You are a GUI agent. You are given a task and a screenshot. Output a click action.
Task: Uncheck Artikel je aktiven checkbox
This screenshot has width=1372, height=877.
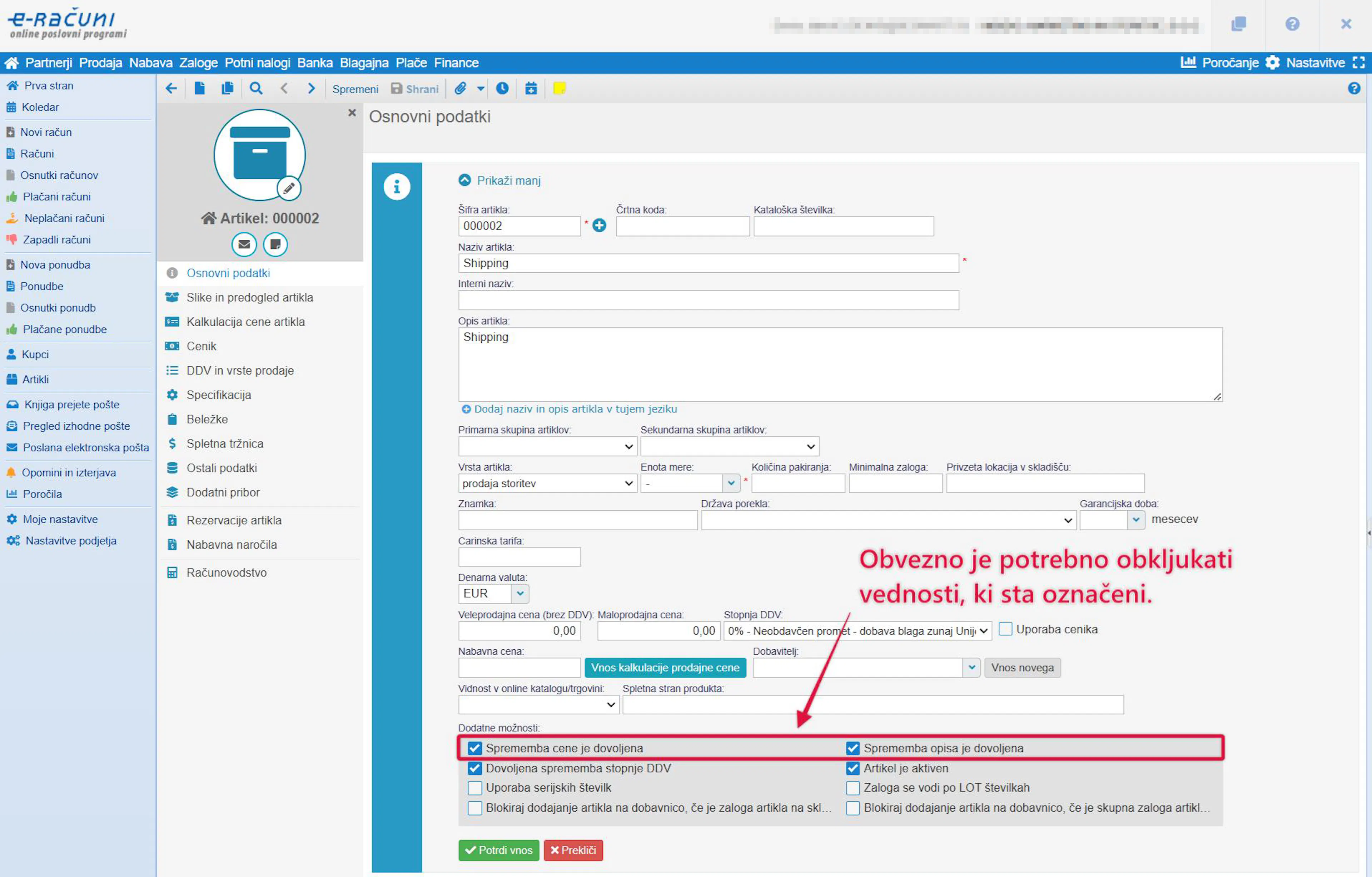[852, 768]
